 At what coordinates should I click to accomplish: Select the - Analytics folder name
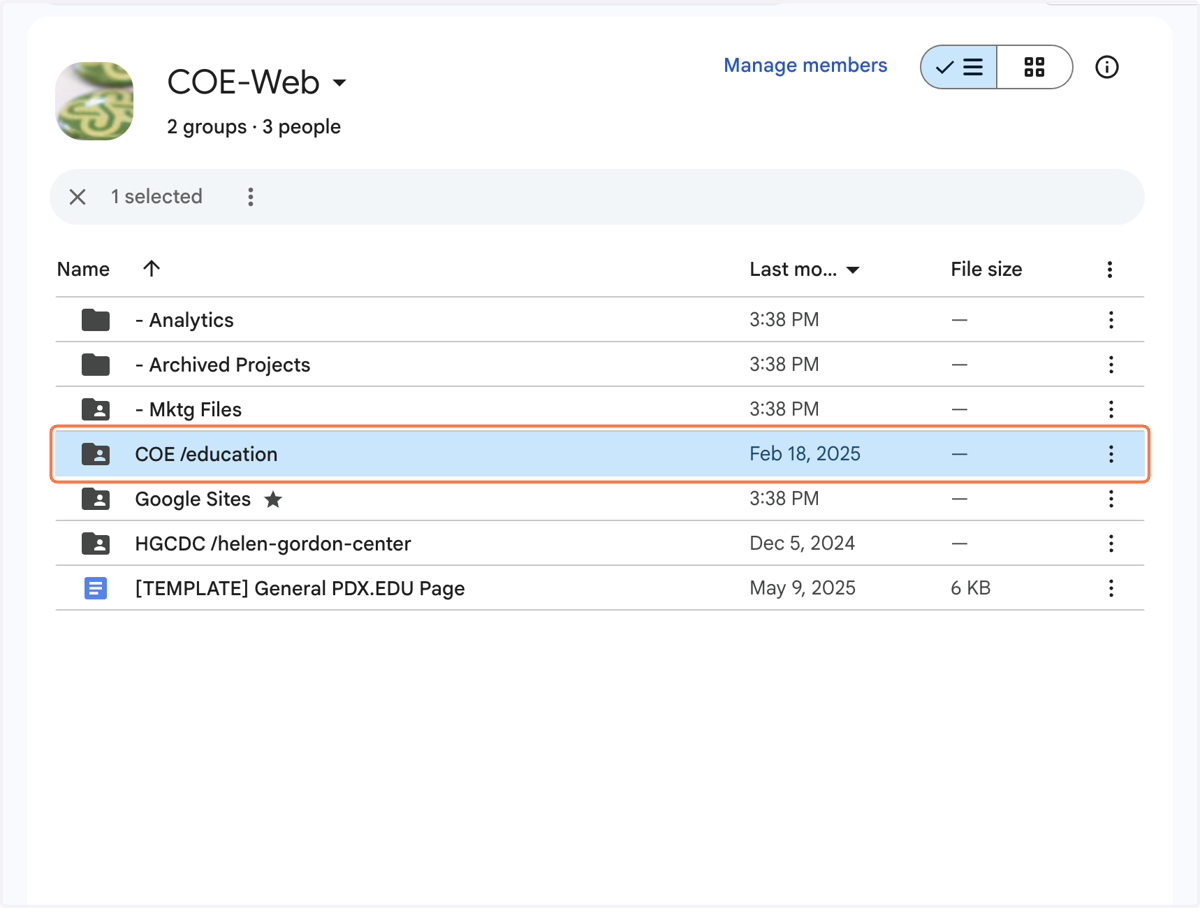tap(184, 320)
